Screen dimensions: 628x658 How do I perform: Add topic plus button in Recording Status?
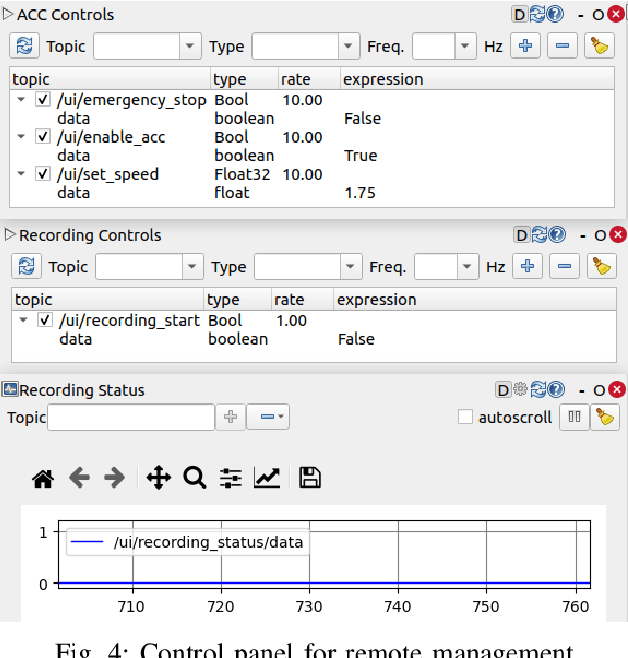[x=230, y=417]
